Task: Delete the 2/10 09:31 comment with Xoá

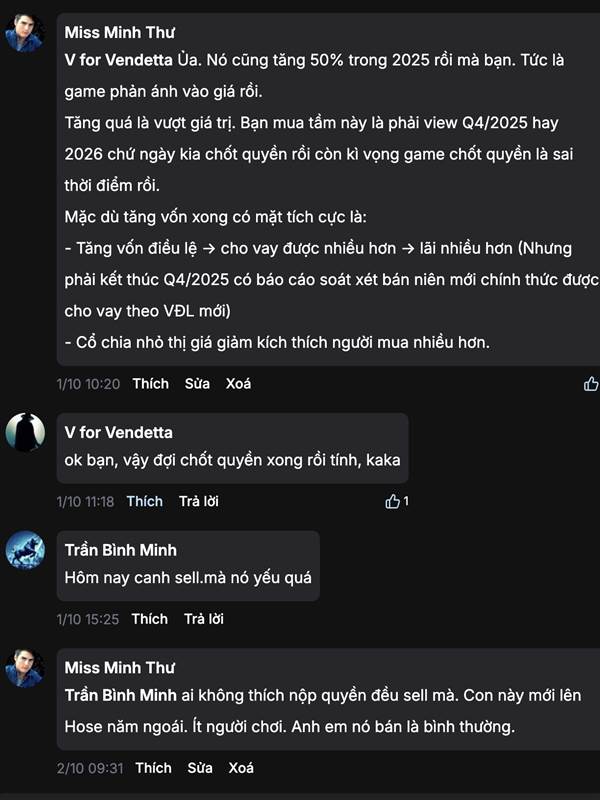Action: (x=241, y=768)
